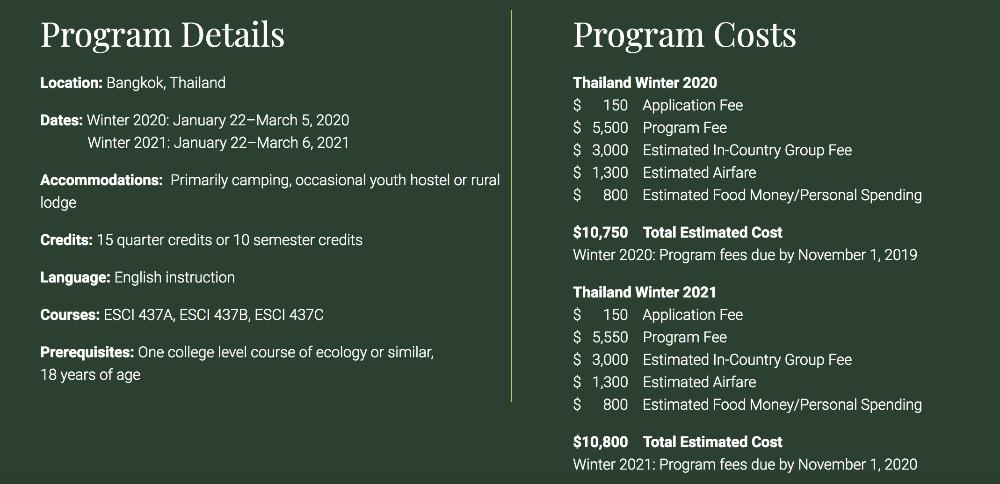The height and width of the screenshot is (484, 1000).
Task: Click Winter 2021 fees due November 1, 2020
Action: point(745,465)
